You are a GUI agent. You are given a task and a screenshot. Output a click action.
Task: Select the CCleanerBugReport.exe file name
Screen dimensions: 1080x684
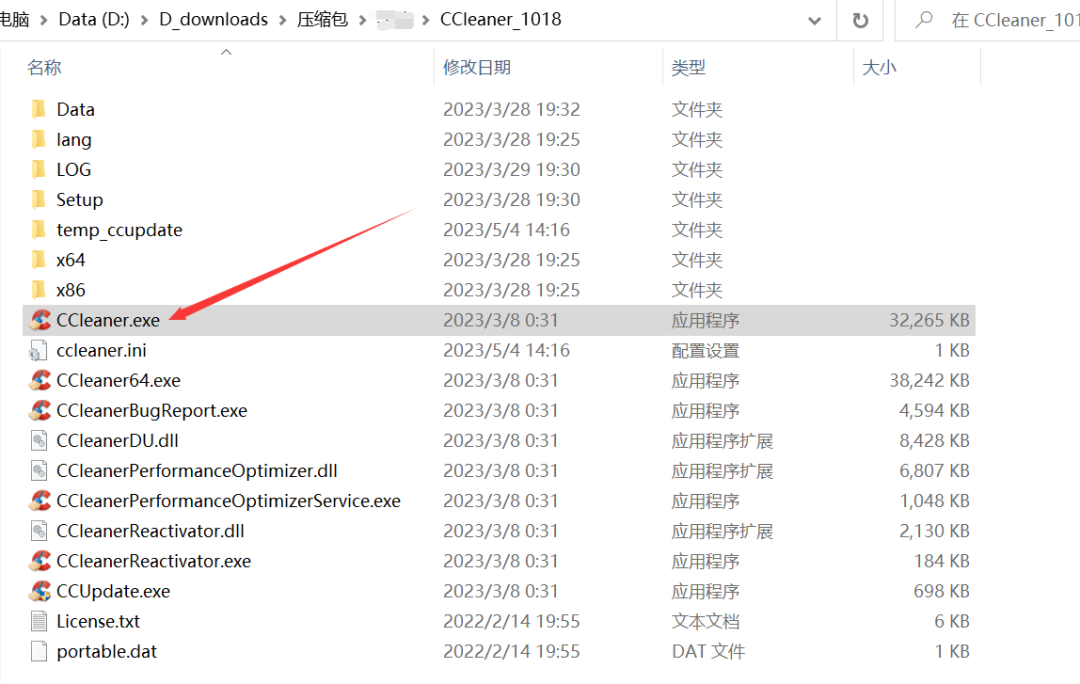tap(152, 411)
